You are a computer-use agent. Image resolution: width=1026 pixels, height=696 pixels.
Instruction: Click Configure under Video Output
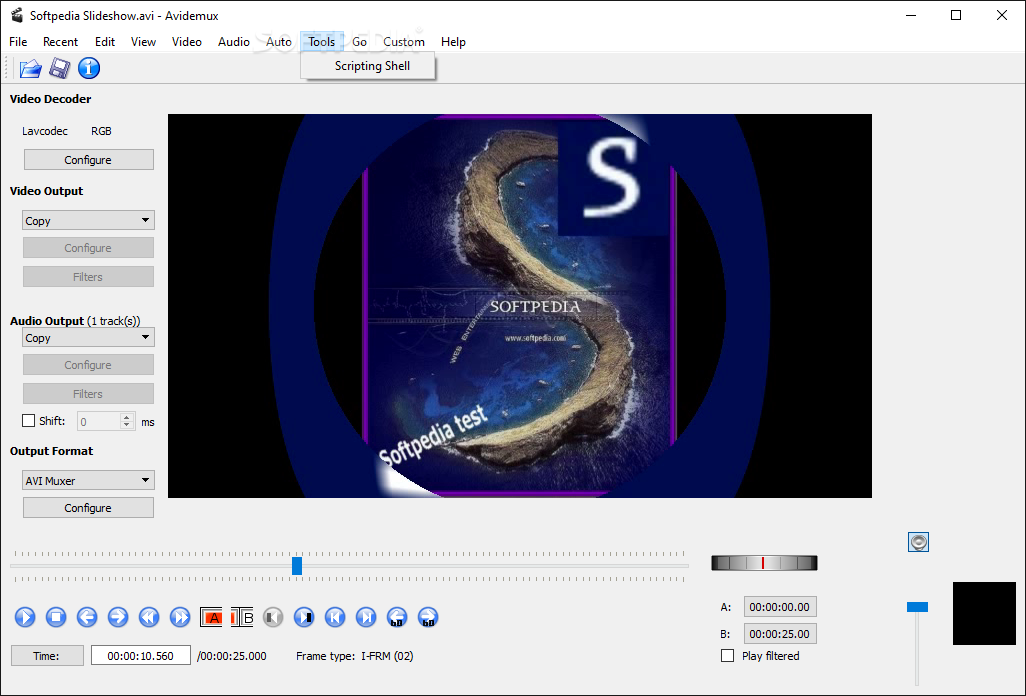(x=88, y=248)
